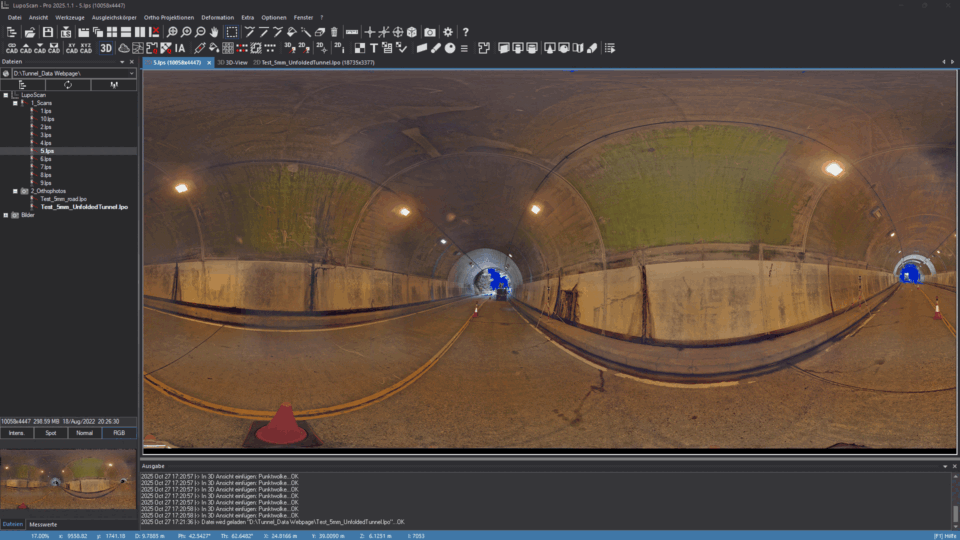Open the Deformation menu
The image size is (960, 540).
217,17
